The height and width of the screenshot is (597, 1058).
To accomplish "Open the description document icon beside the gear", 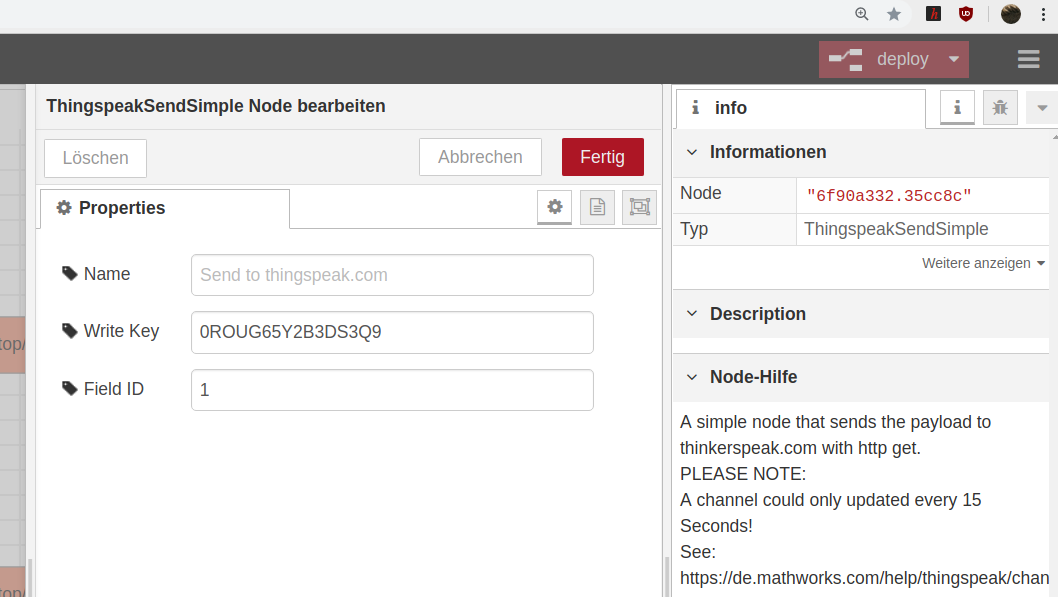I will 597,207.
